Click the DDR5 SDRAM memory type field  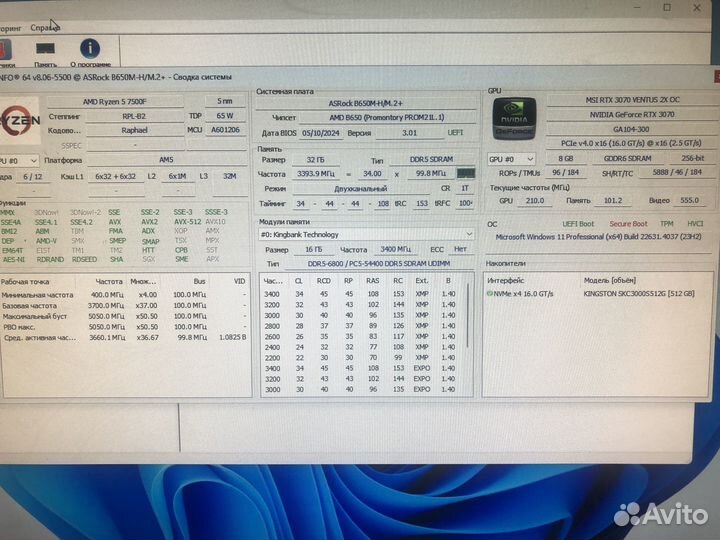[431, 159]
